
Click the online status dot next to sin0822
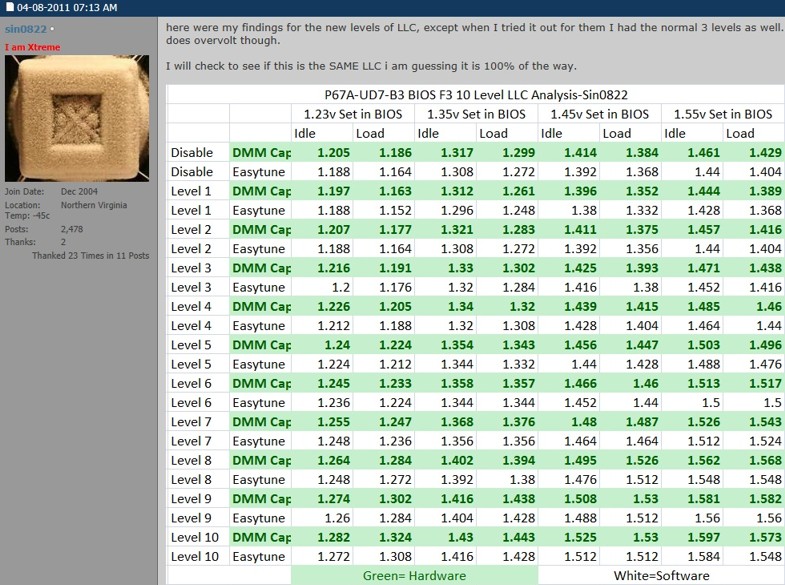[52, 29]
